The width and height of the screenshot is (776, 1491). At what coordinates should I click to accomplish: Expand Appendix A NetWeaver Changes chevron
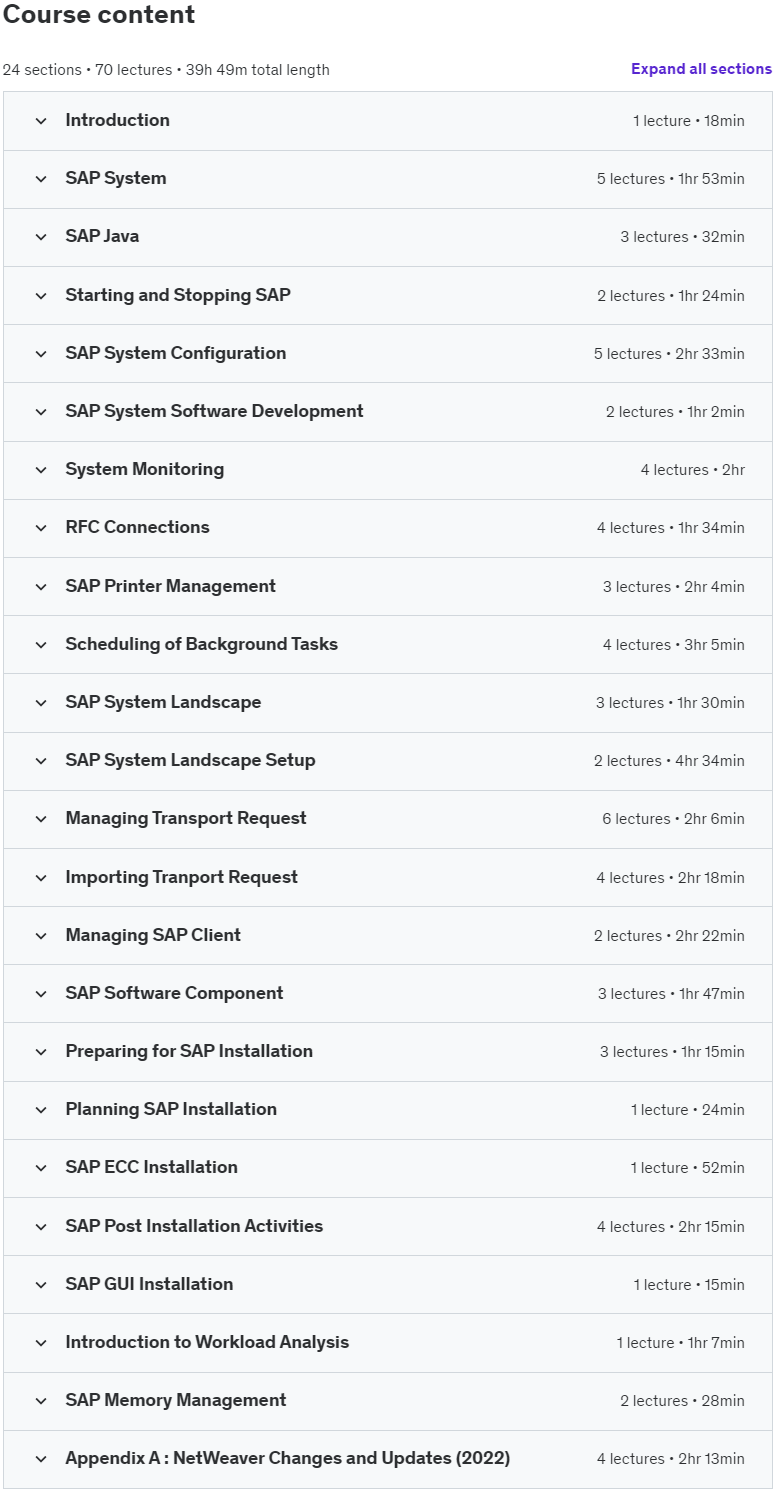[41, 1459]
